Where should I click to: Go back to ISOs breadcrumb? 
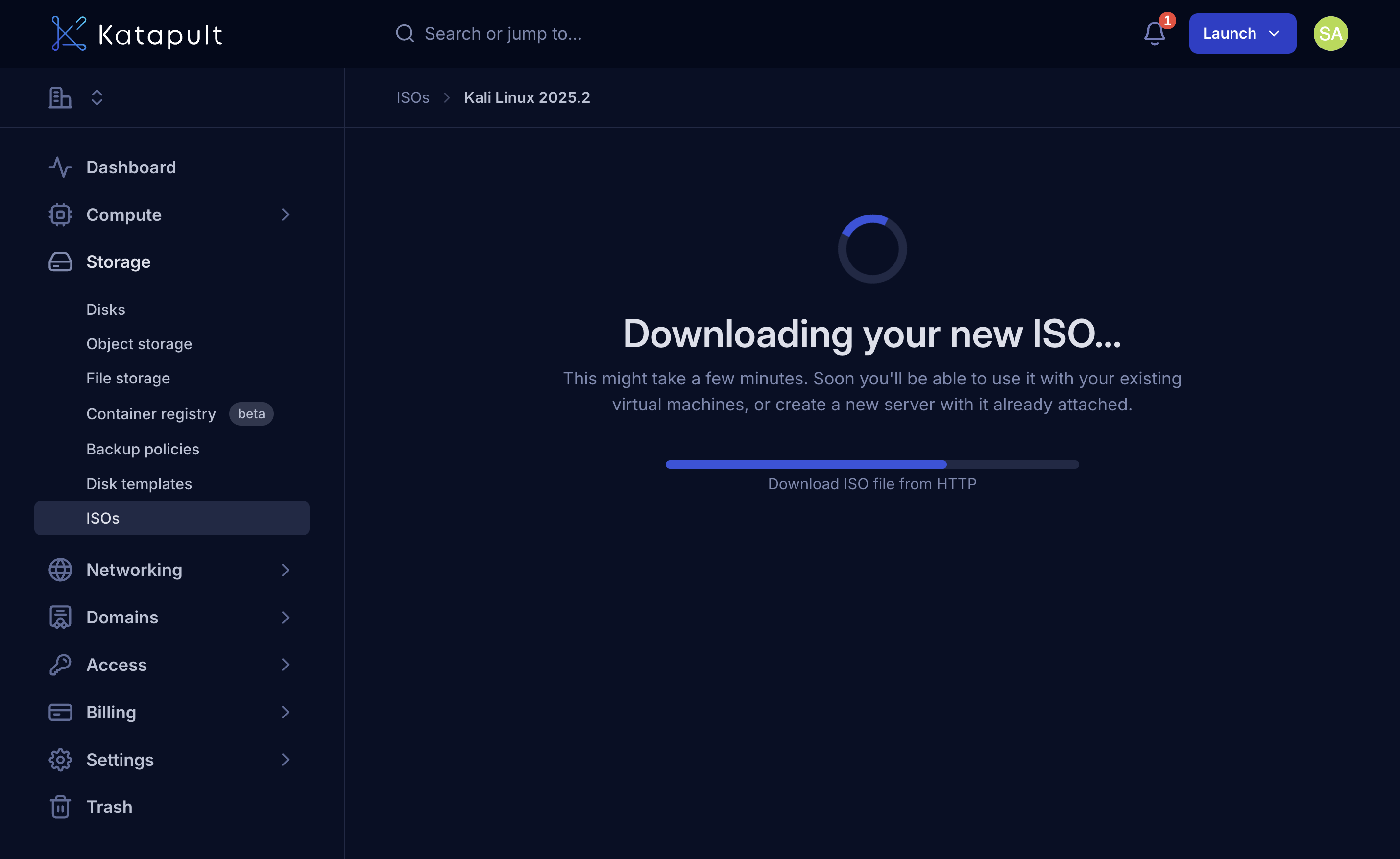tap(412, 98)
